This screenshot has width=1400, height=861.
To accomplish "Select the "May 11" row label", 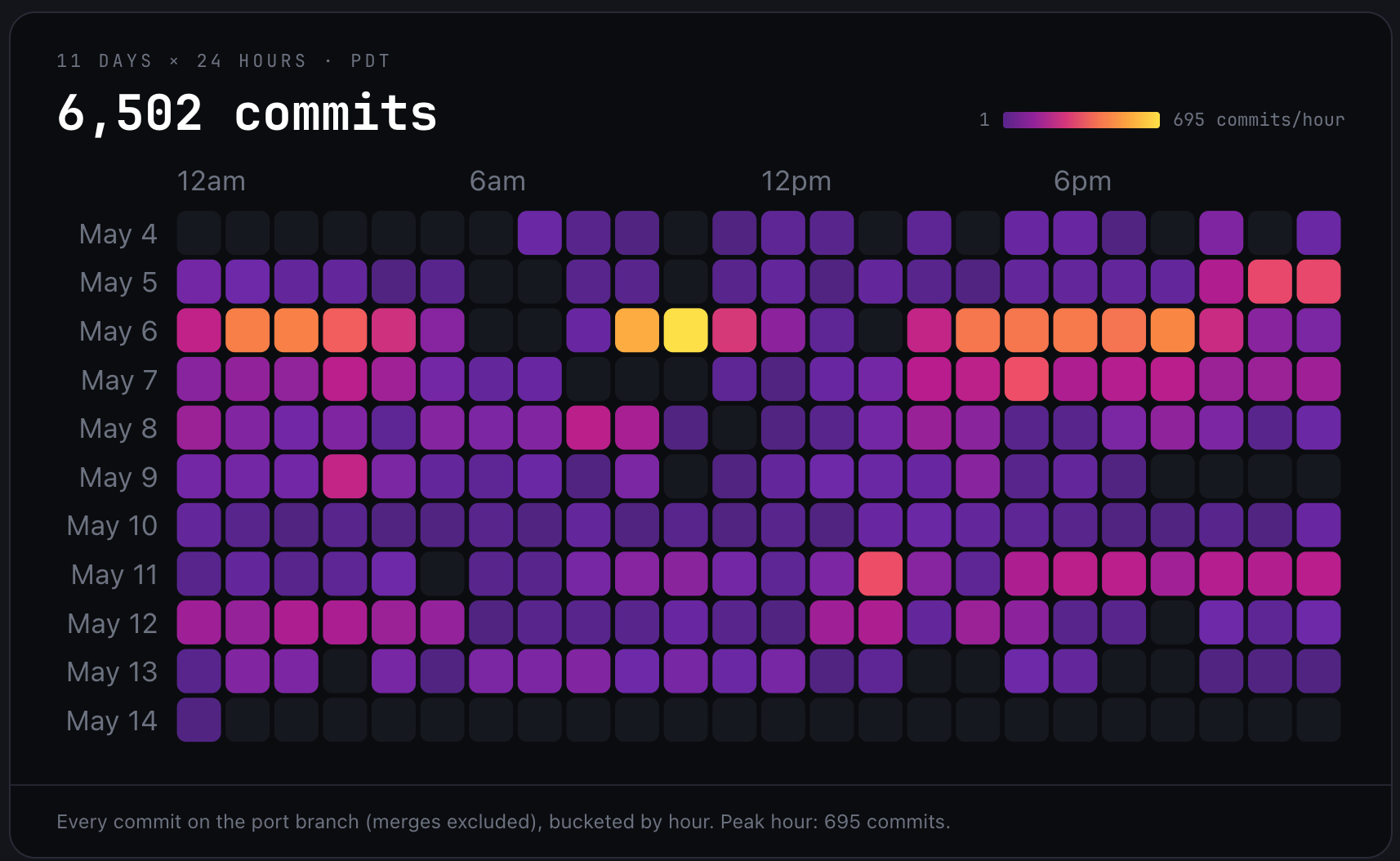I will pos(114,575).
